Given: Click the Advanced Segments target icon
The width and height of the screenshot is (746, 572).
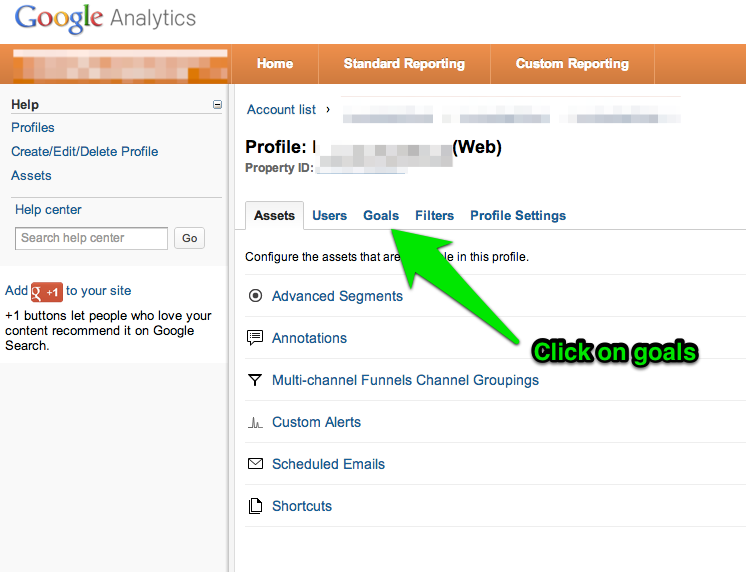Looking at the screenshot, I should (255, 296).
